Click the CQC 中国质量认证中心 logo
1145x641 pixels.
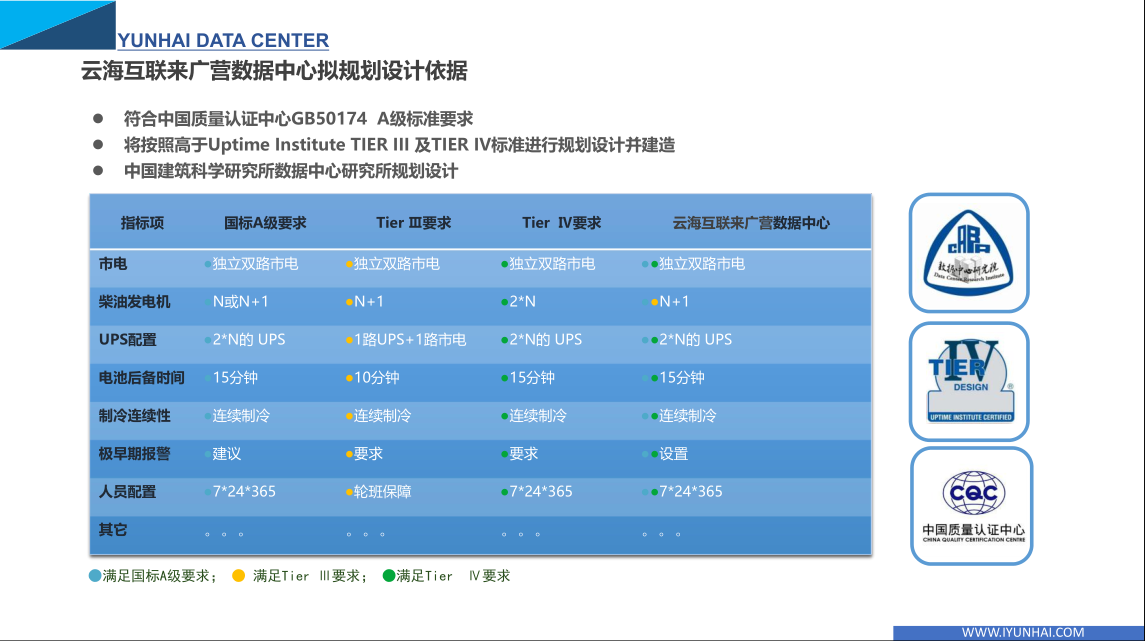972,505
